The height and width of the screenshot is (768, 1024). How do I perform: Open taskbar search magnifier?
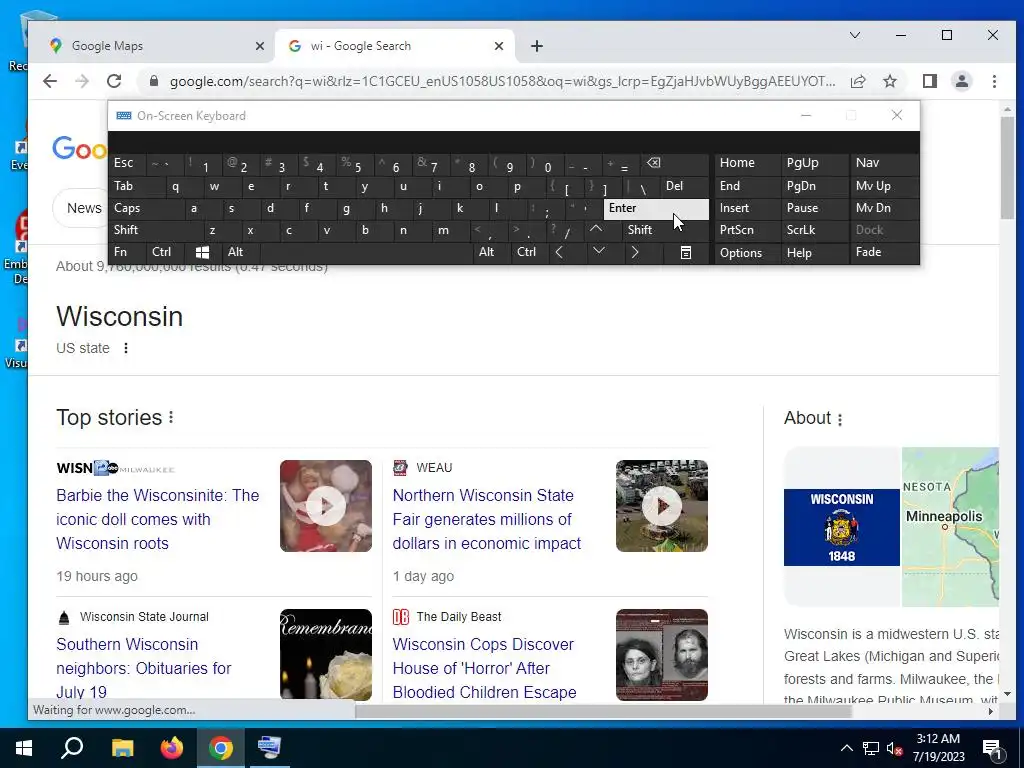click(72, 748)
